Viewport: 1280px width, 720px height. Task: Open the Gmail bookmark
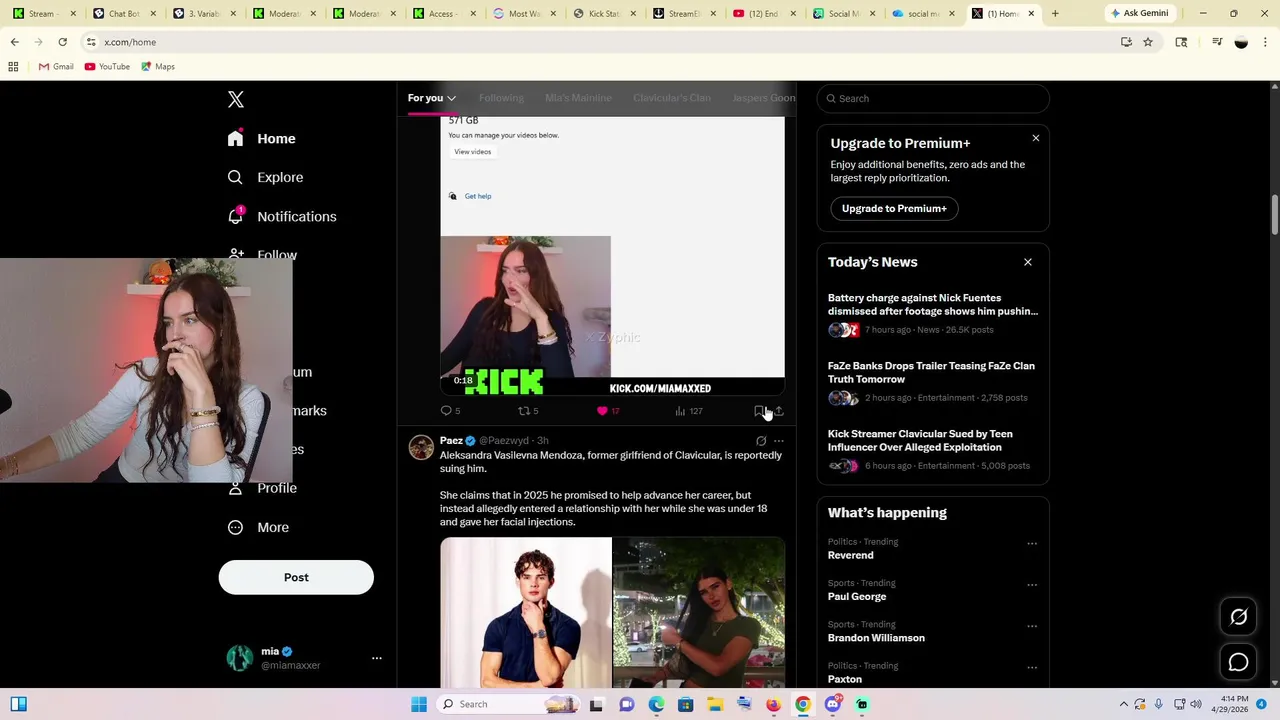pyautogui.click(x=56, y=67)
